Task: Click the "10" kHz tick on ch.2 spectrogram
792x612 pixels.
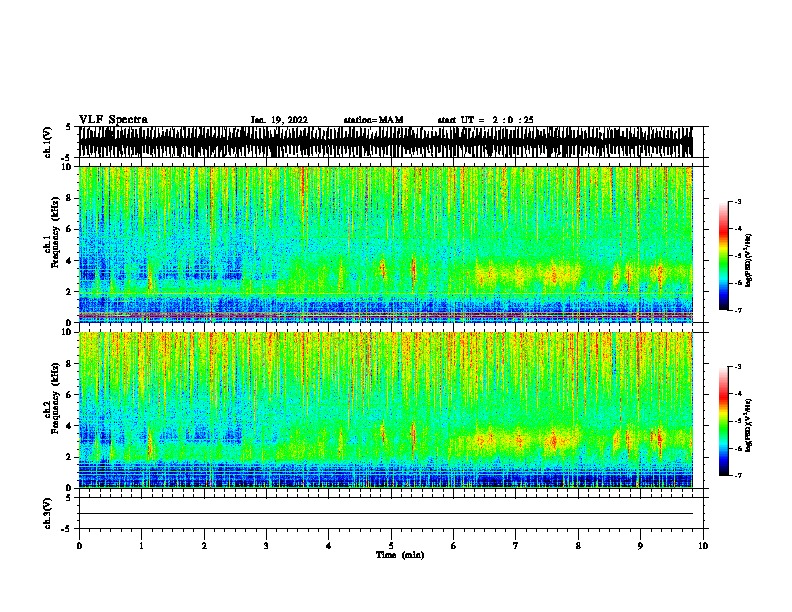Action: pyautogui.click(x=68, y=332)
